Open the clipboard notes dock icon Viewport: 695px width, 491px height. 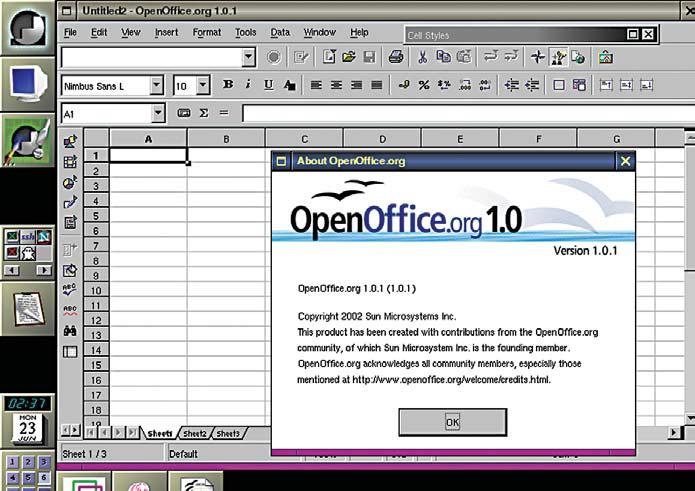tap(27, 309)
